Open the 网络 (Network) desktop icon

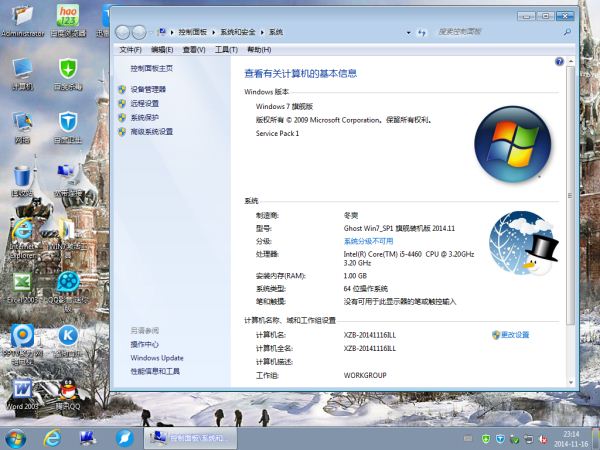[22, 127]
